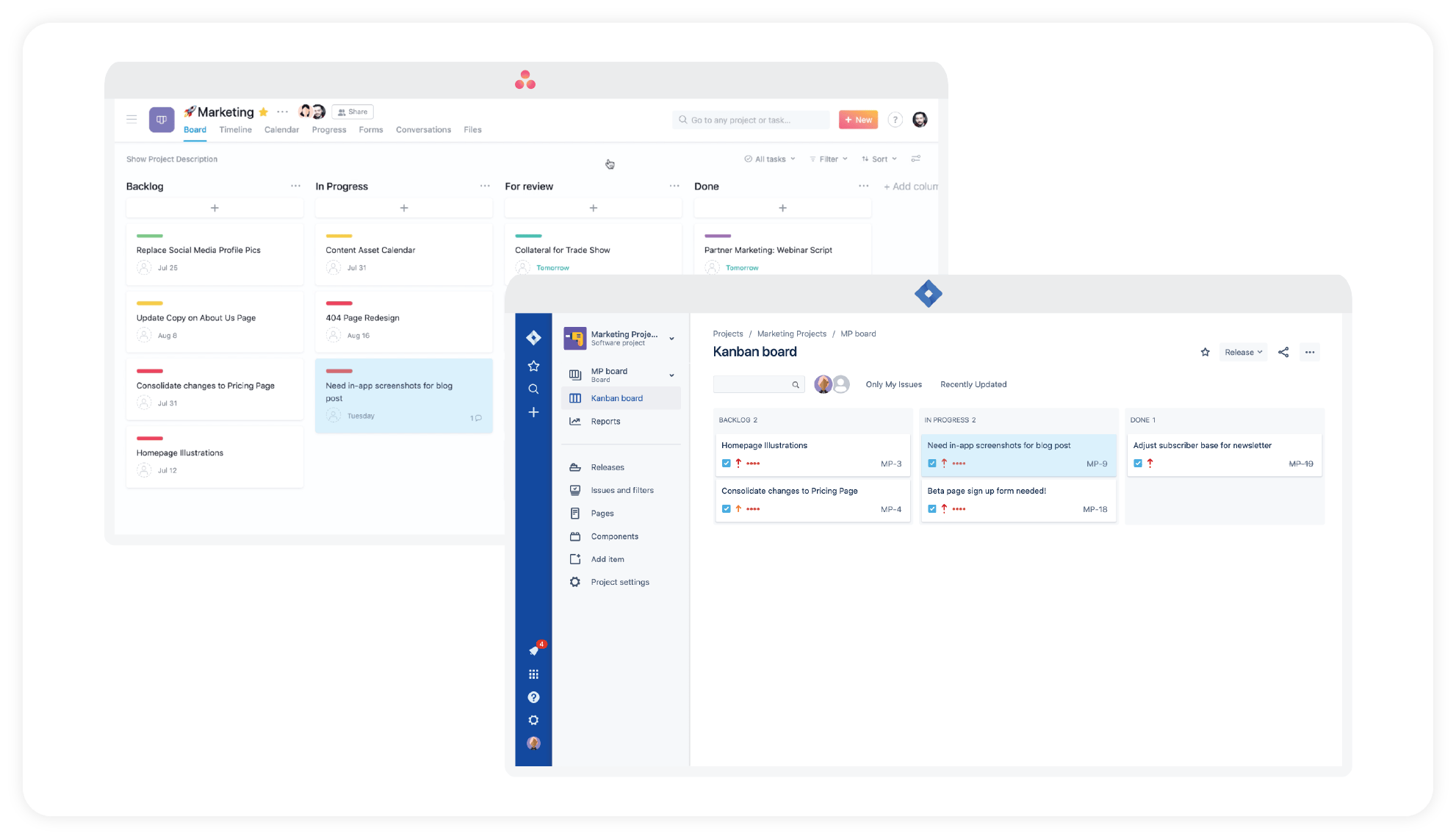Viewport: 1456px width, 839px height.
Task: Click the Jira logo in the blue sidebar
Action: point(533,338)
